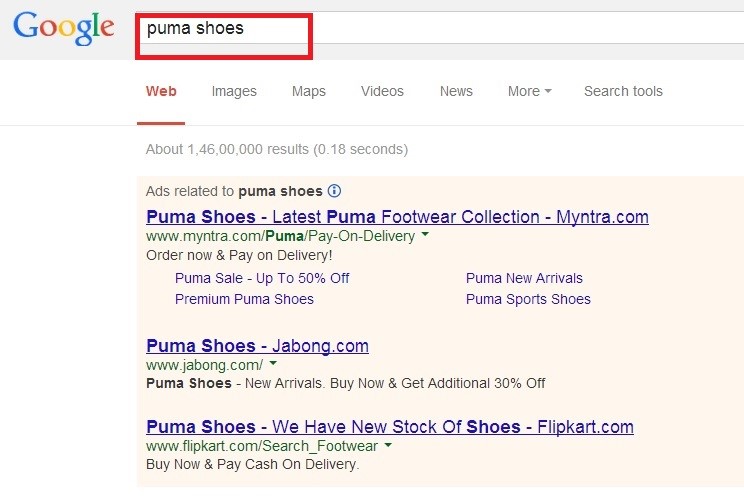744x499 pixels.
Task: Expand the arrow next to myntra.com URL
Action: pos(425,234)
